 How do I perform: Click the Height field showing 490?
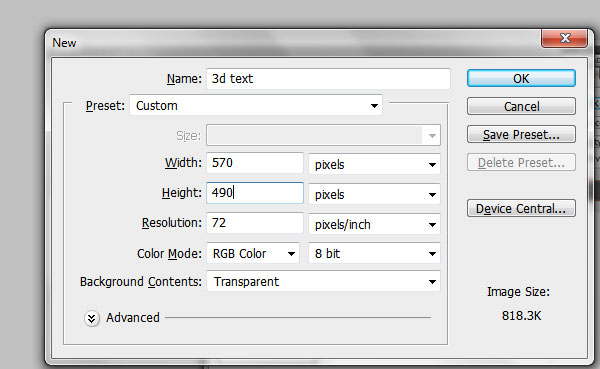[255, 193]
